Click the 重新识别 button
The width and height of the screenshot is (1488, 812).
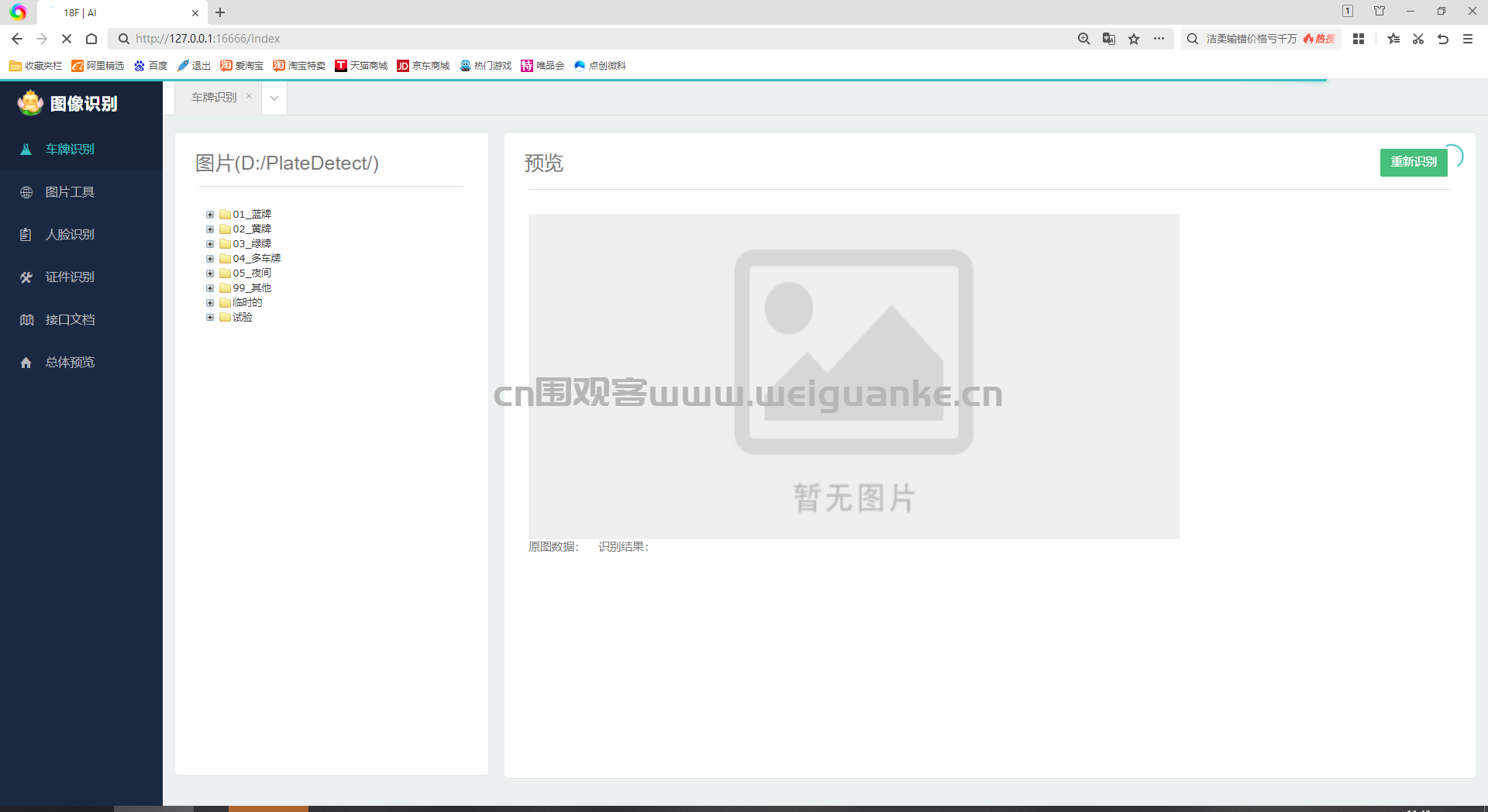coord(1414,162)
